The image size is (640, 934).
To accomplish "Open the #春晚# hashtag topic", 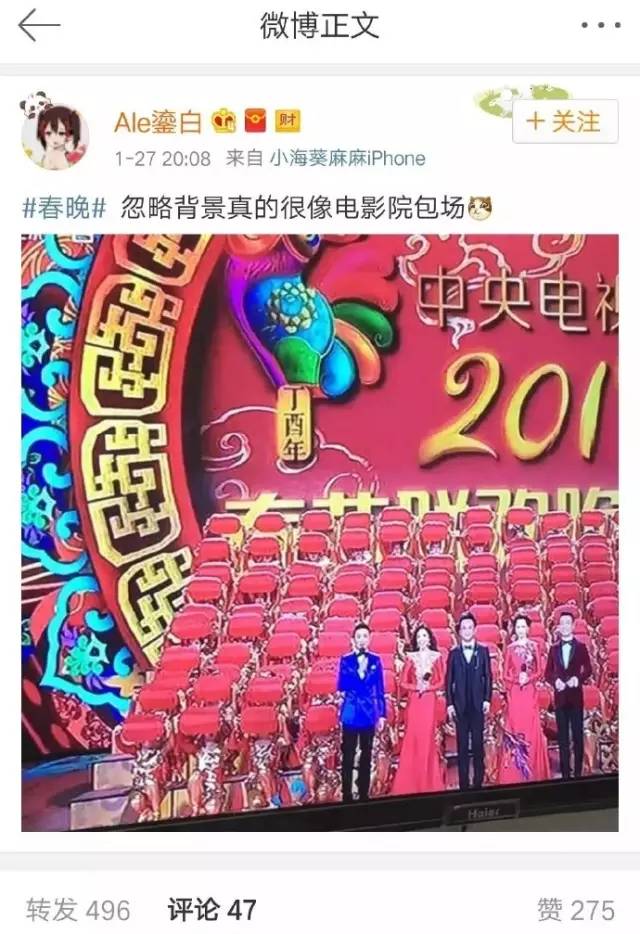I will [x=64, y=208].
